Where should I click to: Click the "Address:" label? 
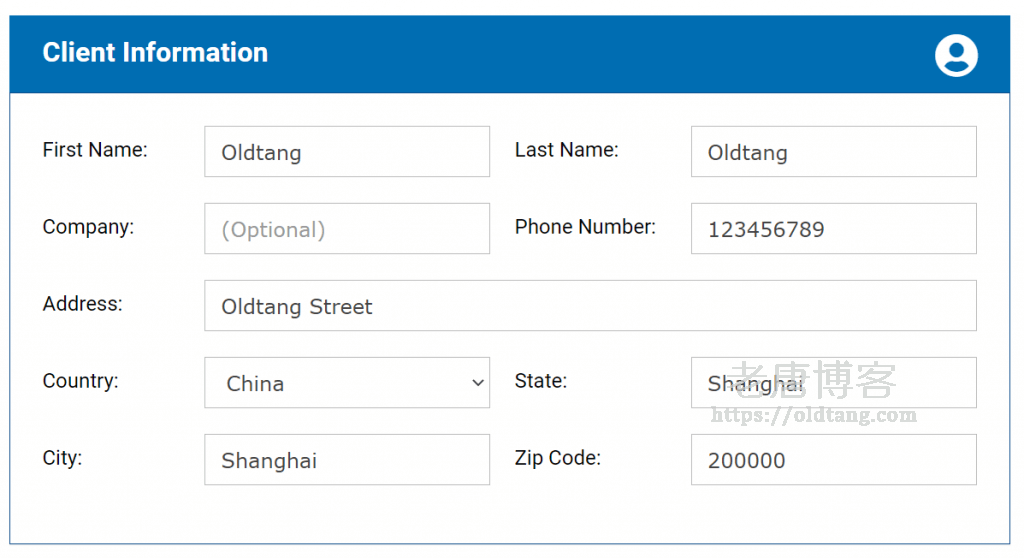coord(82,304)
